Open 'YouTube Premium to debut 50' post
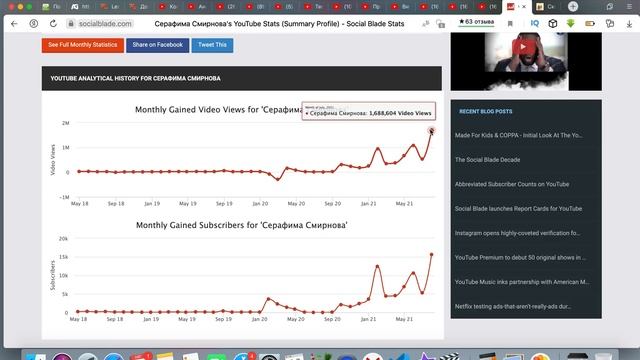The width and height of the screenshot is (640, 360). tap(520, 258)
